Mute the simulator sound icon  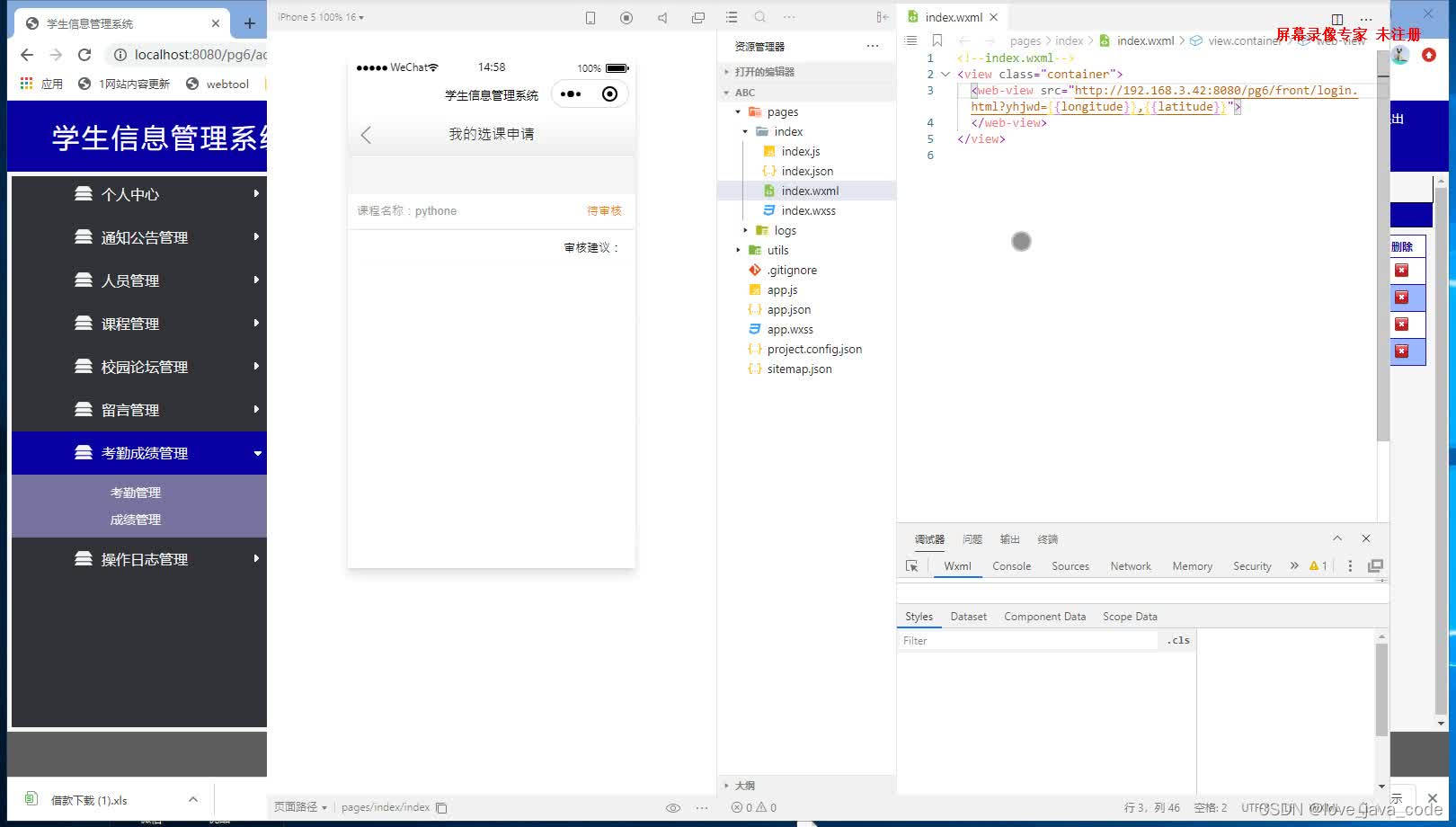(662, 17)
